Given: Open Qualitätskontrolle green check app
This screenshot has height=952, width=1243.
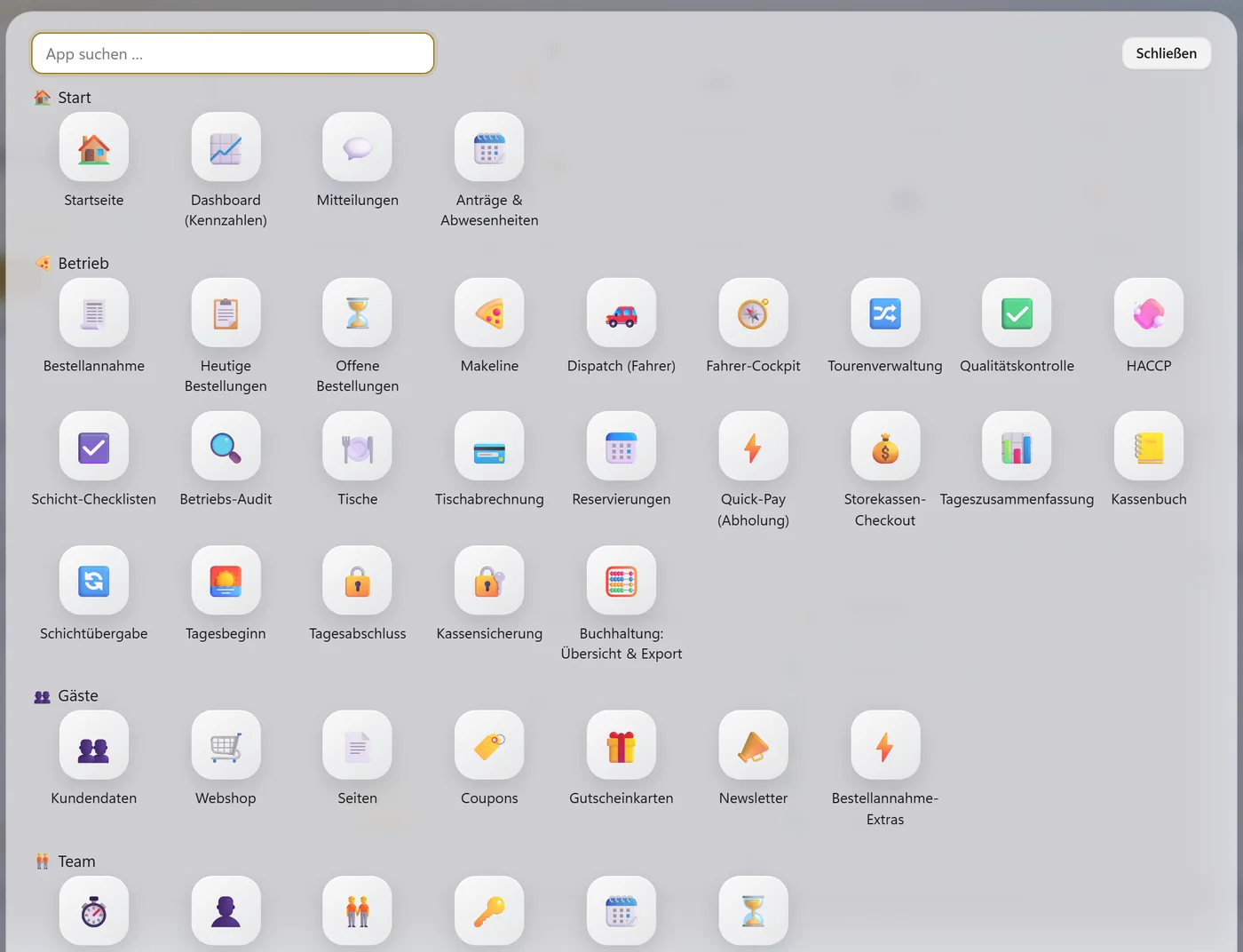Looking at the screenshot, I should tap(1017, 313).
